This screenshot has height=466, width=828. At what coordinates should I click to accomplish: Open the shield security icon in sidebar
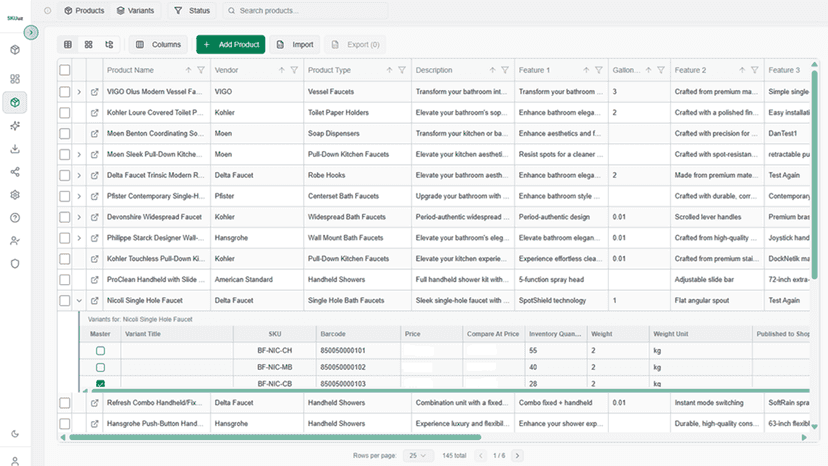(15, 264)
